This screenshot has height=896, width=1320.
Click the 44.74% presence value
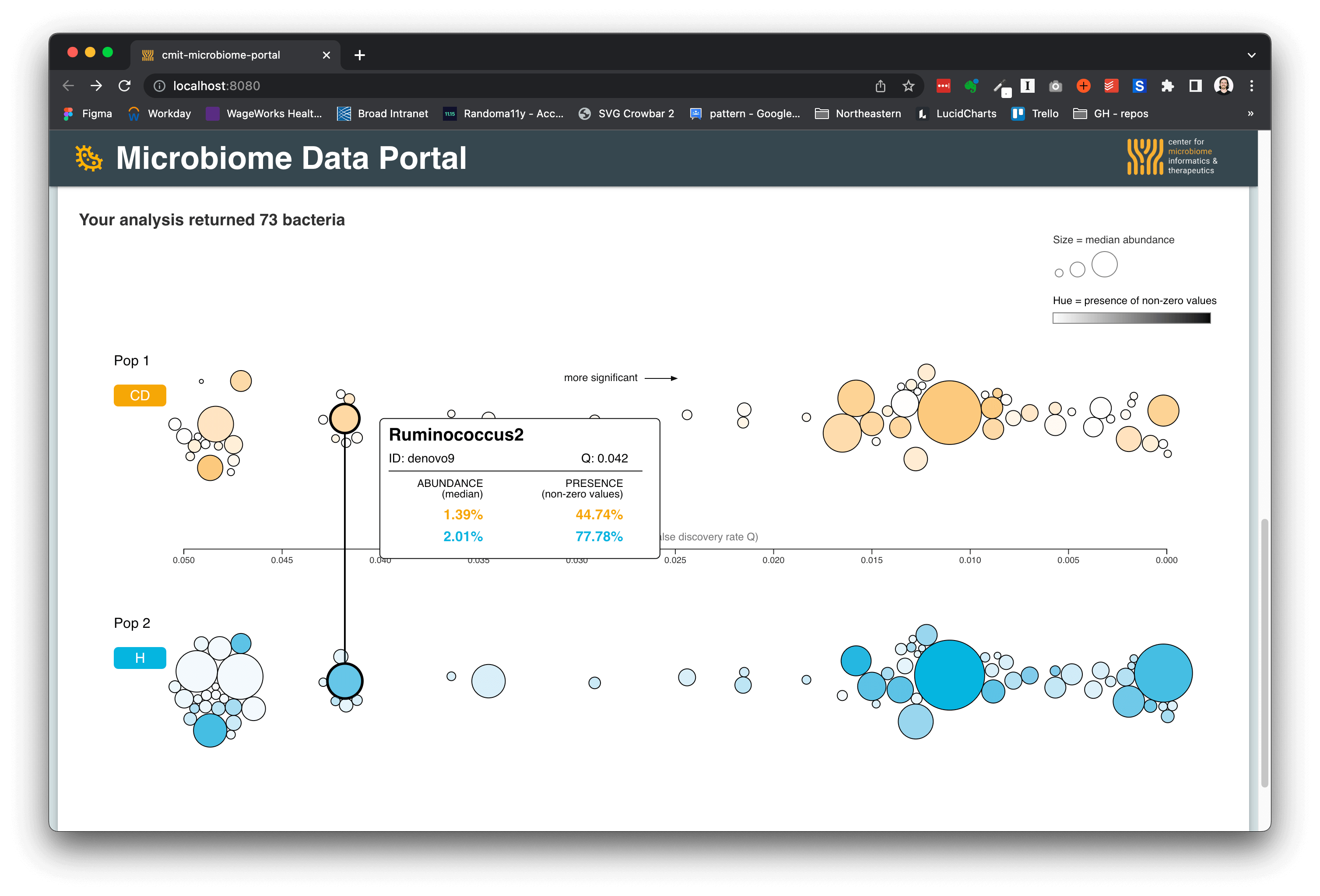click(x=599, y=514)
